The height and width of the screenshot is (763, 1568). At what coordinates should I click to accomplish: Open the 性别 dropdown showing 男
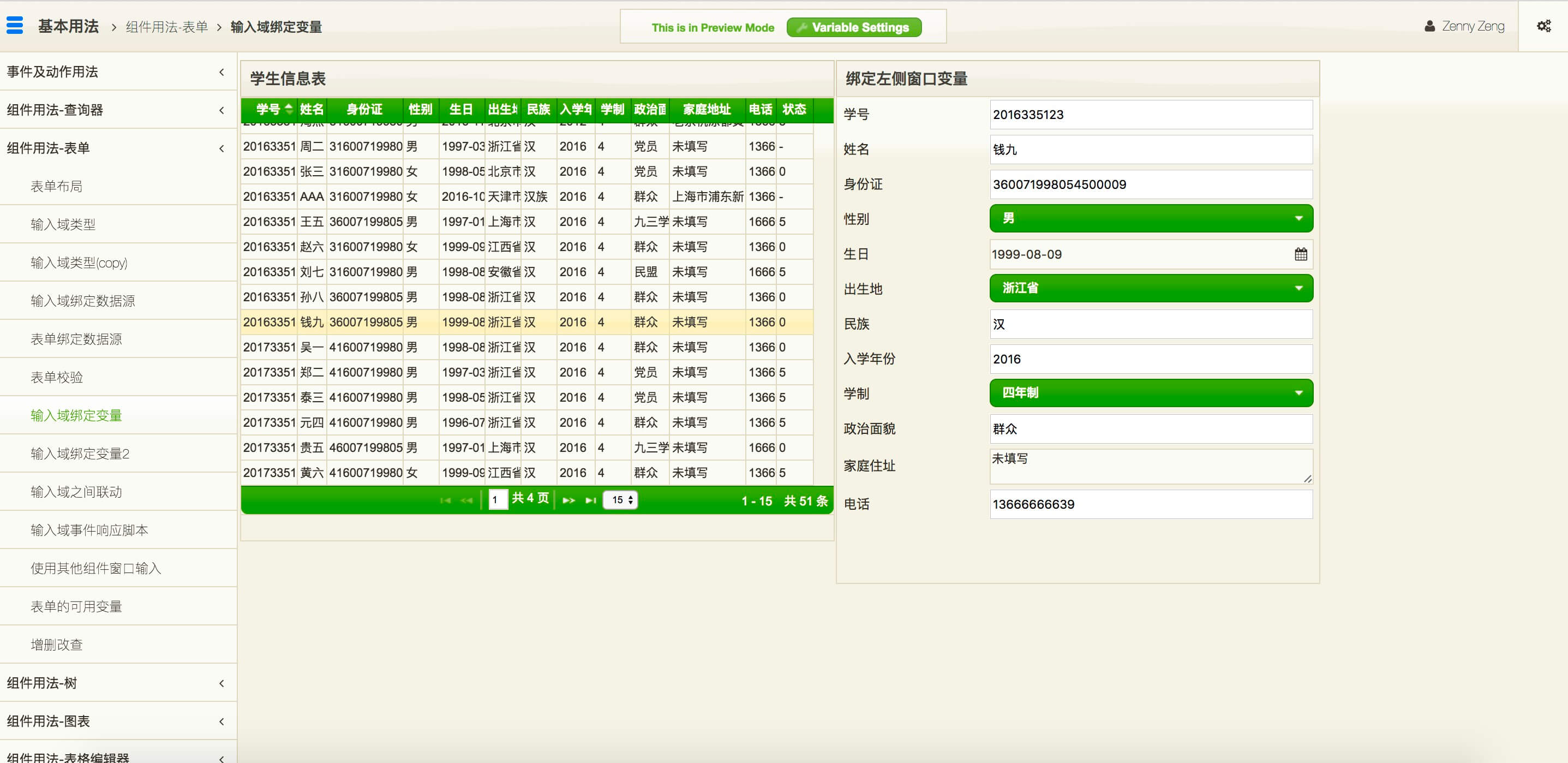(1151, 219)
